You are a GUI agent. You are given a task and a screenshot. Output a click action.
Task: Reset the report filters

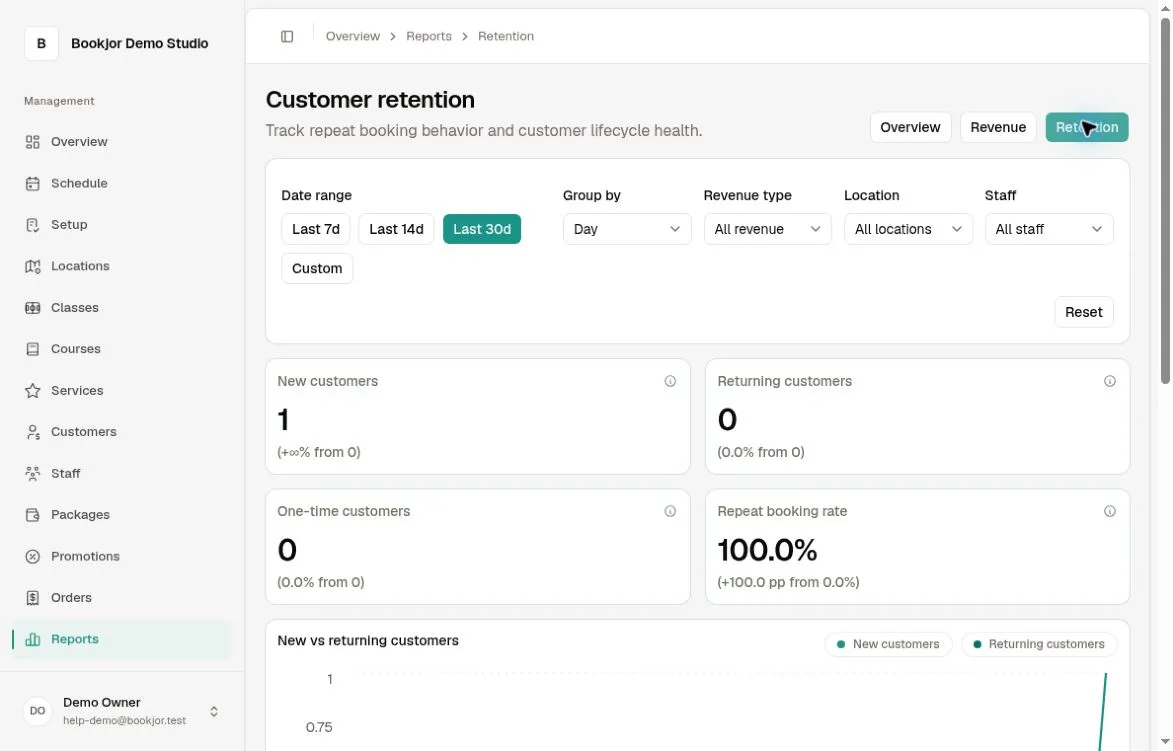1083,312
